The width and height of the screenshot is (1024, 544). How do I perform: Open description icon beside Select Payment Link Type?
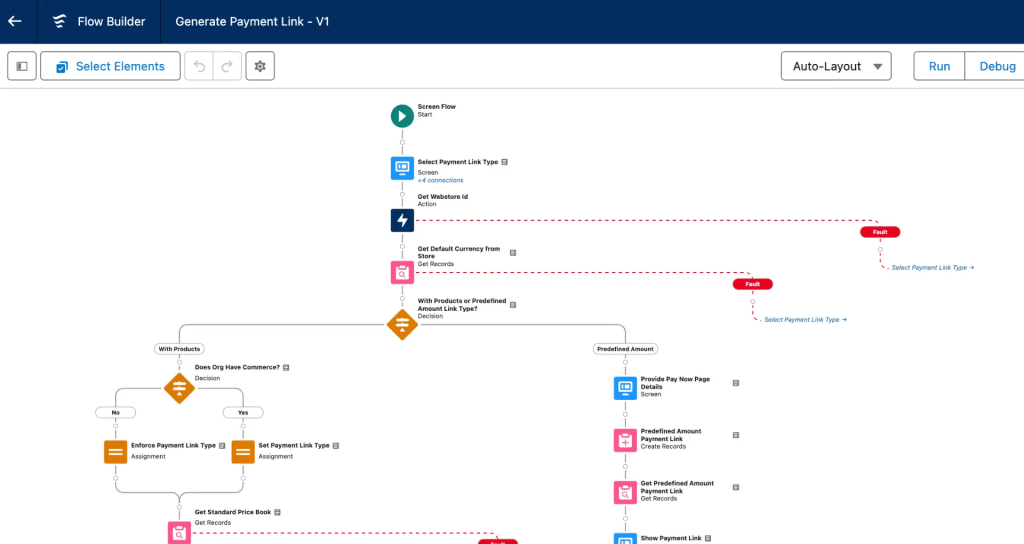click(x=504, y=162)
